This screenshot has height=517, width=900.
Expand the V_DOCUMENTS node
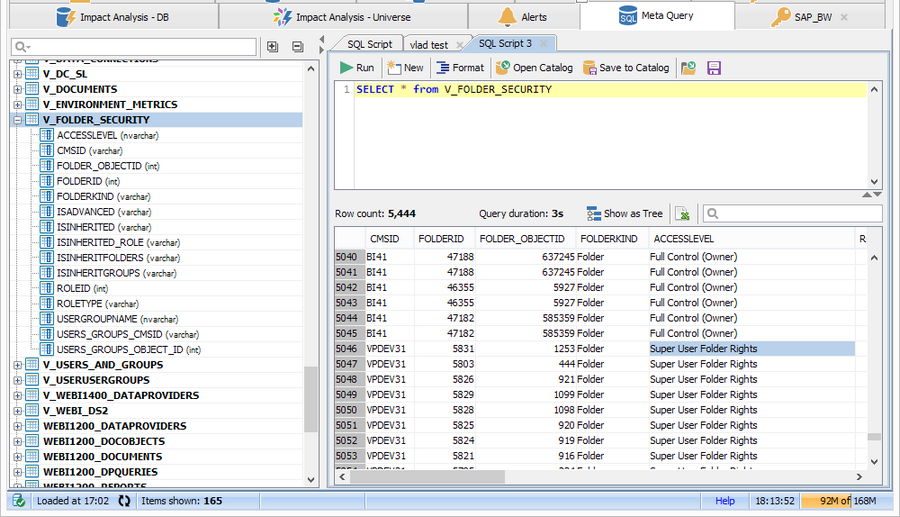point(18,90)
